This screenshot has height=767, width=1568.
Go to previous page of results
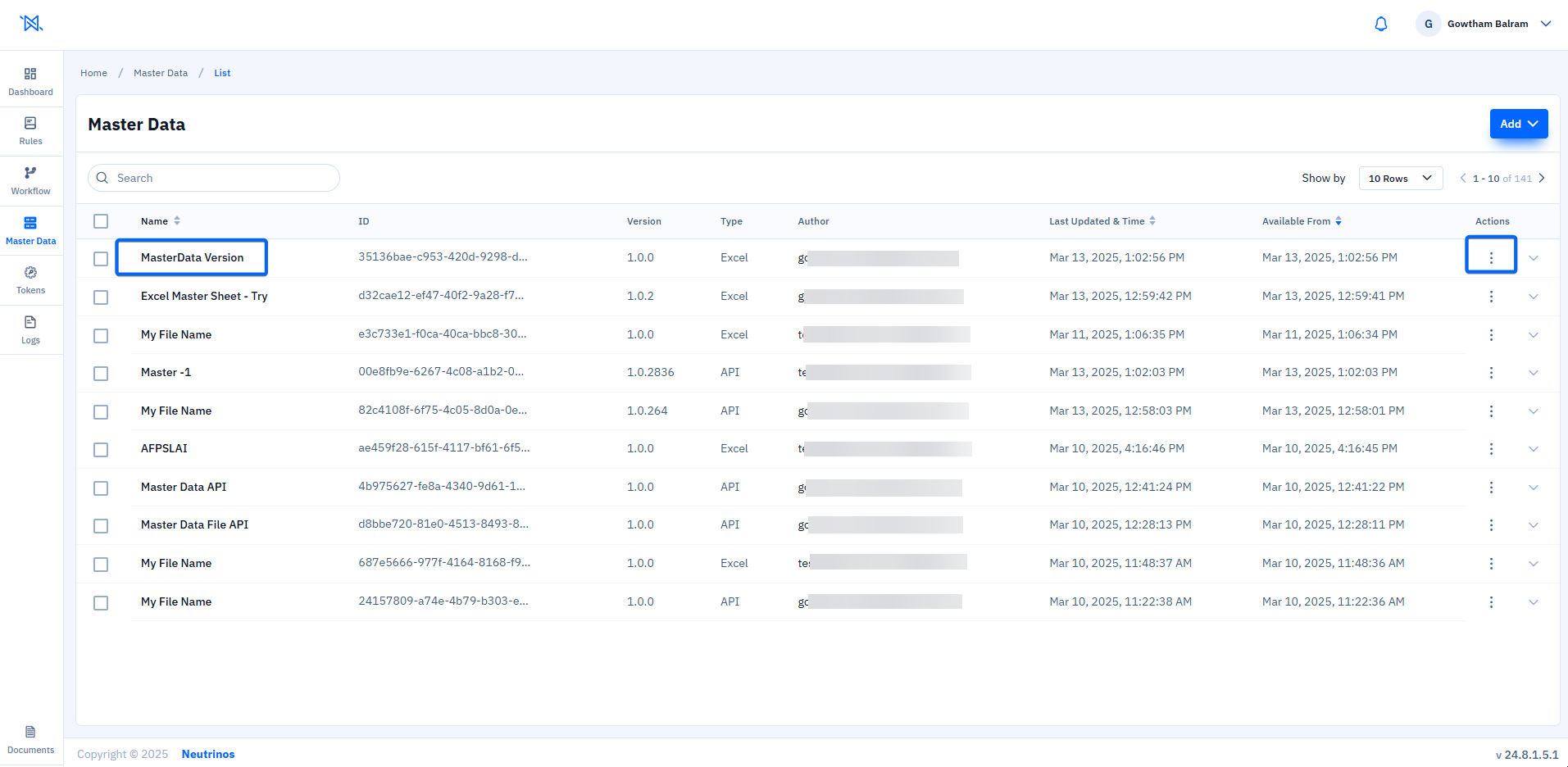(x=1463, y=178)
